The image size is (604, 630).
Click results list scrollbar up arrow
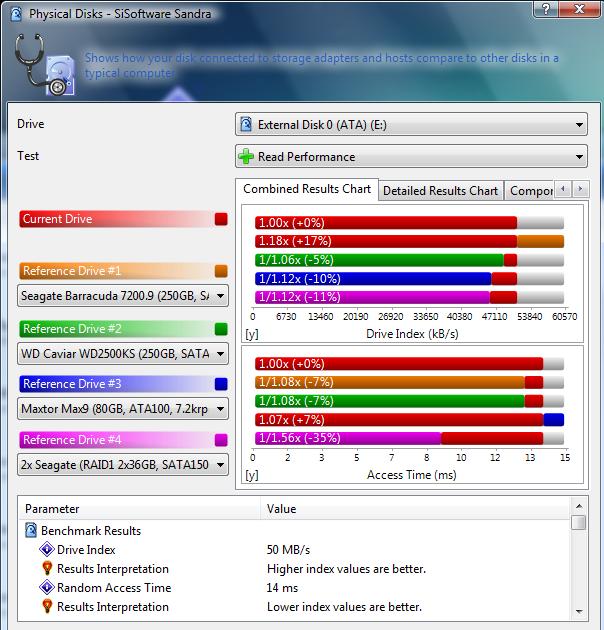(x=579, y=506)
